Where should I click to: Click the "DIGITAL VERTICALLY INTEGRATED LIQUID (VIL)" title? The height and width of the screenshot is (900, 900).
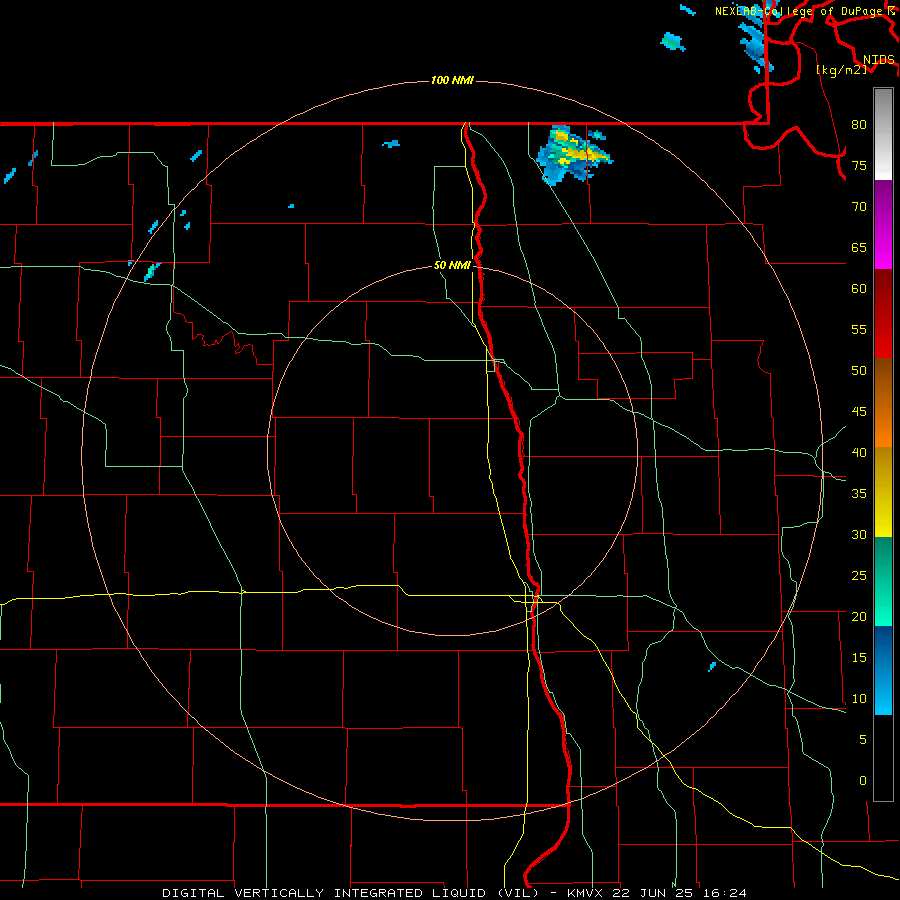[352, 893]
